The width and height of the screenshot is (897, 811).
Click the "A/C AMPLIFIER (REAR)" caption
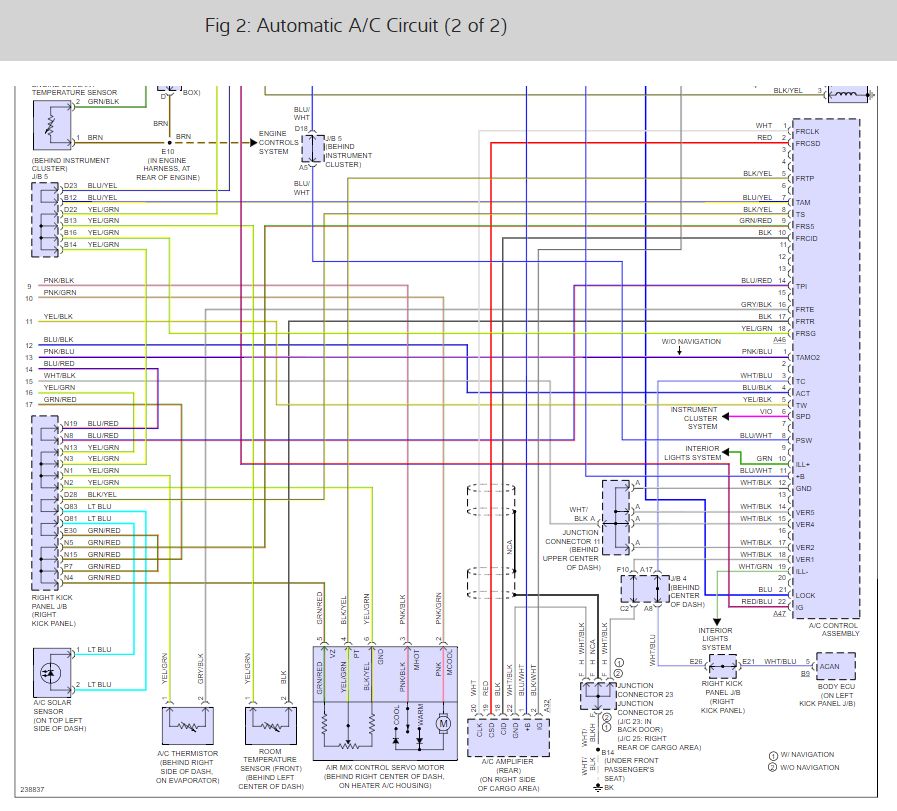point(508,766)
